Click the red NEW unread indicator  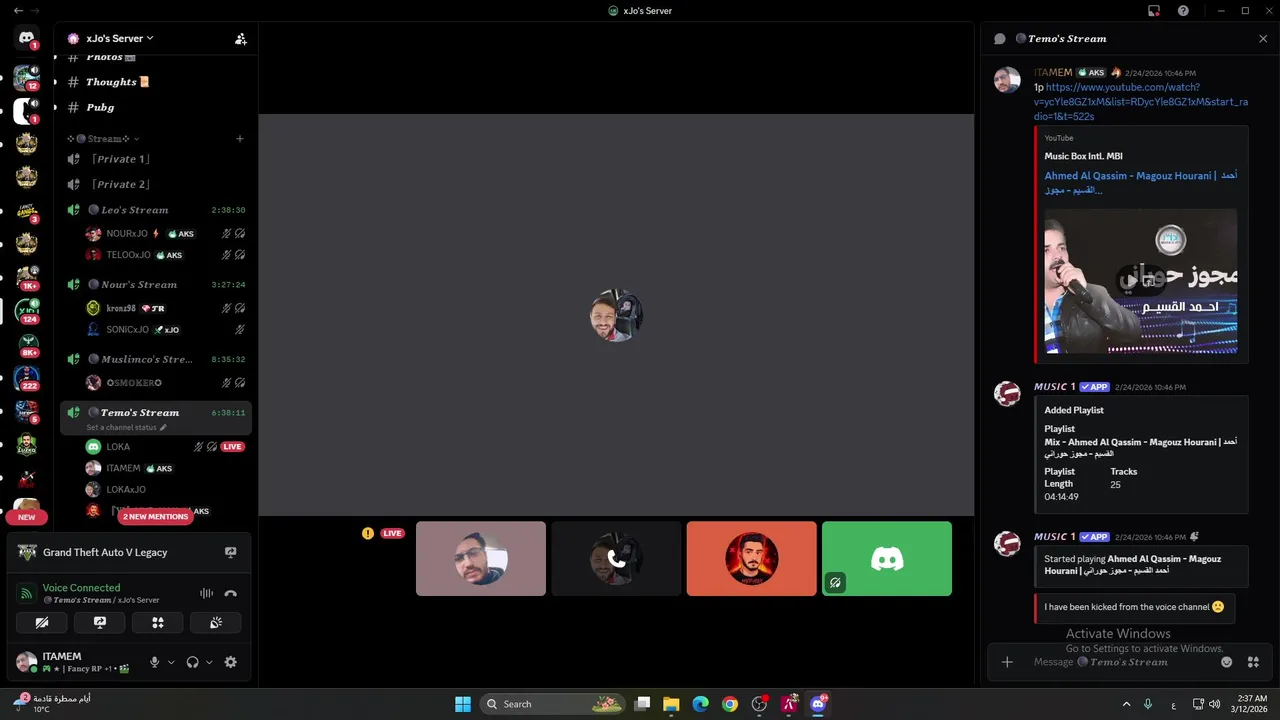(x=27, y=517)
